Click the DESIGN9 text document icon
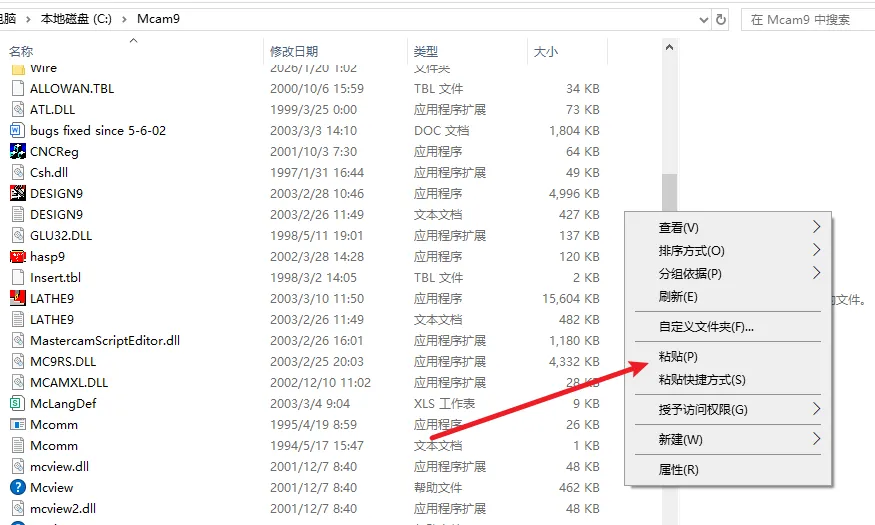The width and height of the screenshot is (875, 525). pyautogui.click(x=18, y=214)
